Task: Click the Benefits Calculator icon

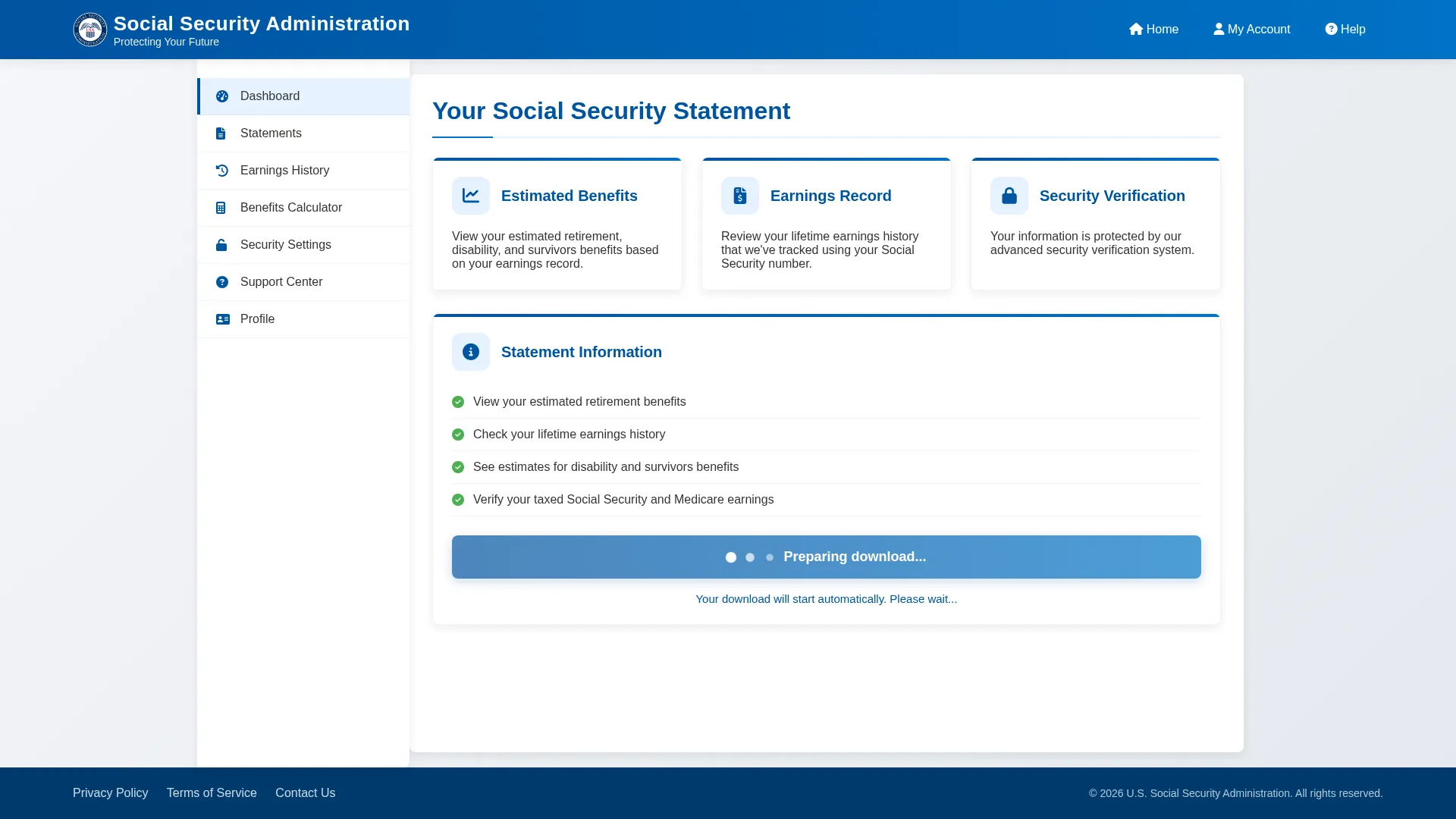Action: pyautogui.click(x=221, y=208)
